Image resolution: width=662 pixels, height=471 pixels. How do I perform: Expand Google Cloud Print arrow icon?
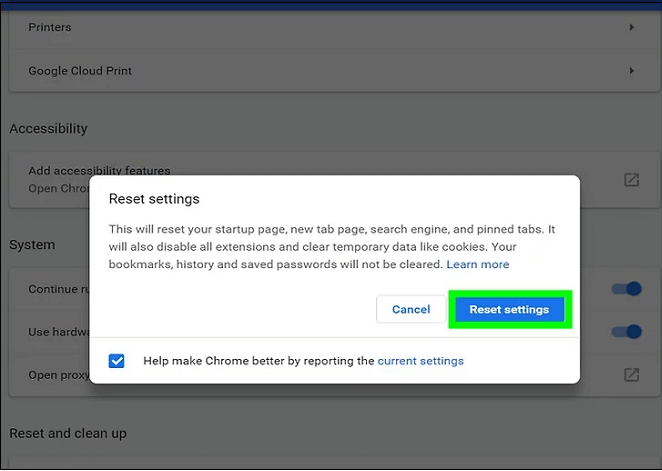tap(632, 71)
